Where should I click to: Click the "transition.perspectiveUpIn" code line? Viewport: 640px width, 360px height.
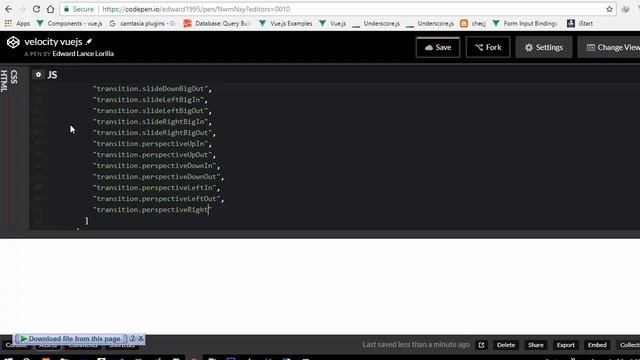(x=152, y=144)
